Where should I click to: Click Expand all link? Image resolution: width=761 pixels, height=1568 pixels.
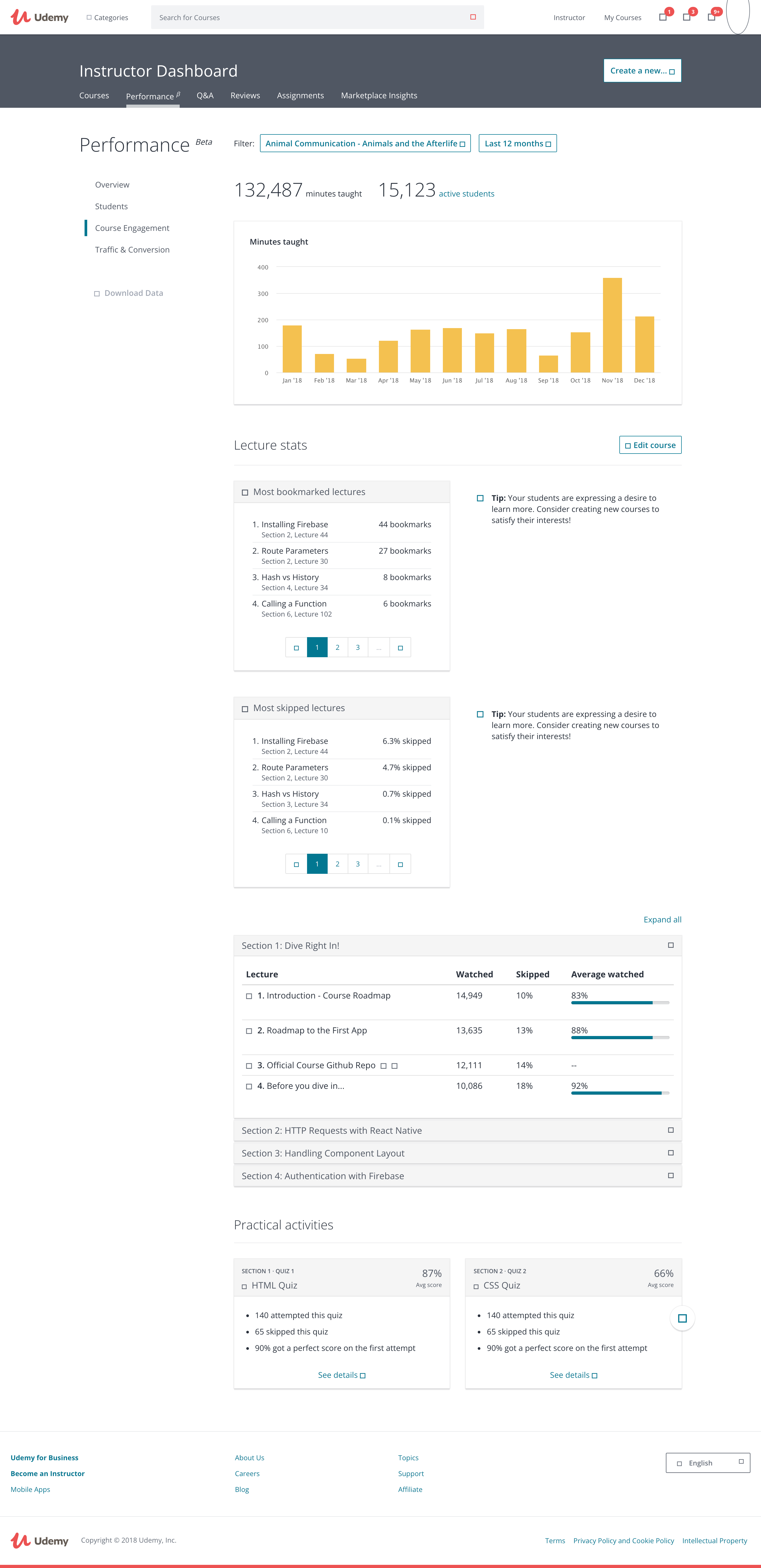pos(662,920)
